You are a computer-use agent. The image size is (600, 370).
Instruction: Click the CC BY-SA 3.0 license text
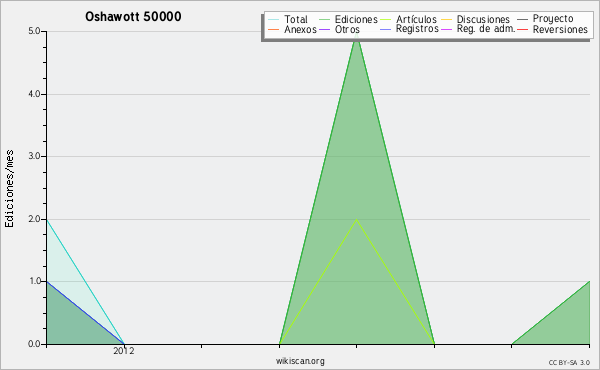[569, 363]
